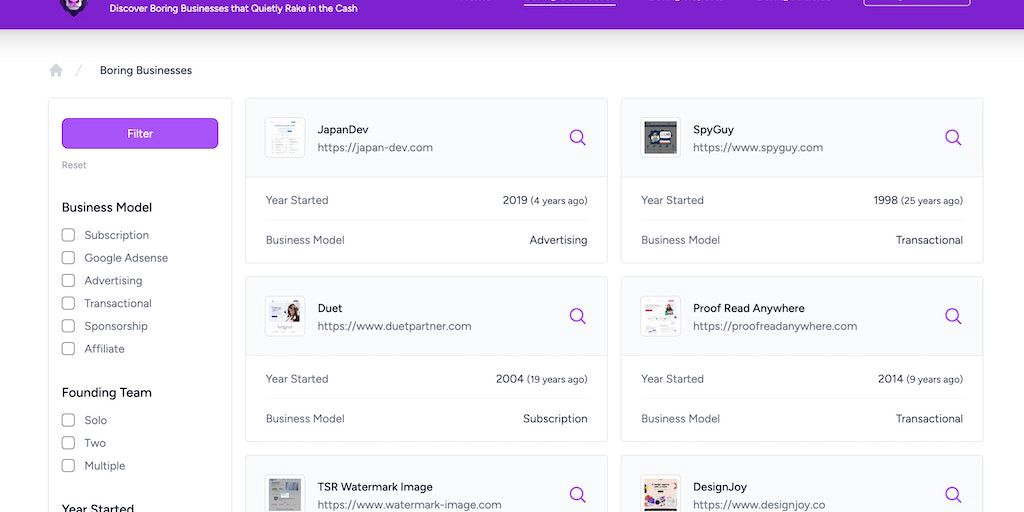This screenshot has height=512, width=1024.
Task: Open the DesignJoy magnifier icon
Action: [x=953, y=494]
